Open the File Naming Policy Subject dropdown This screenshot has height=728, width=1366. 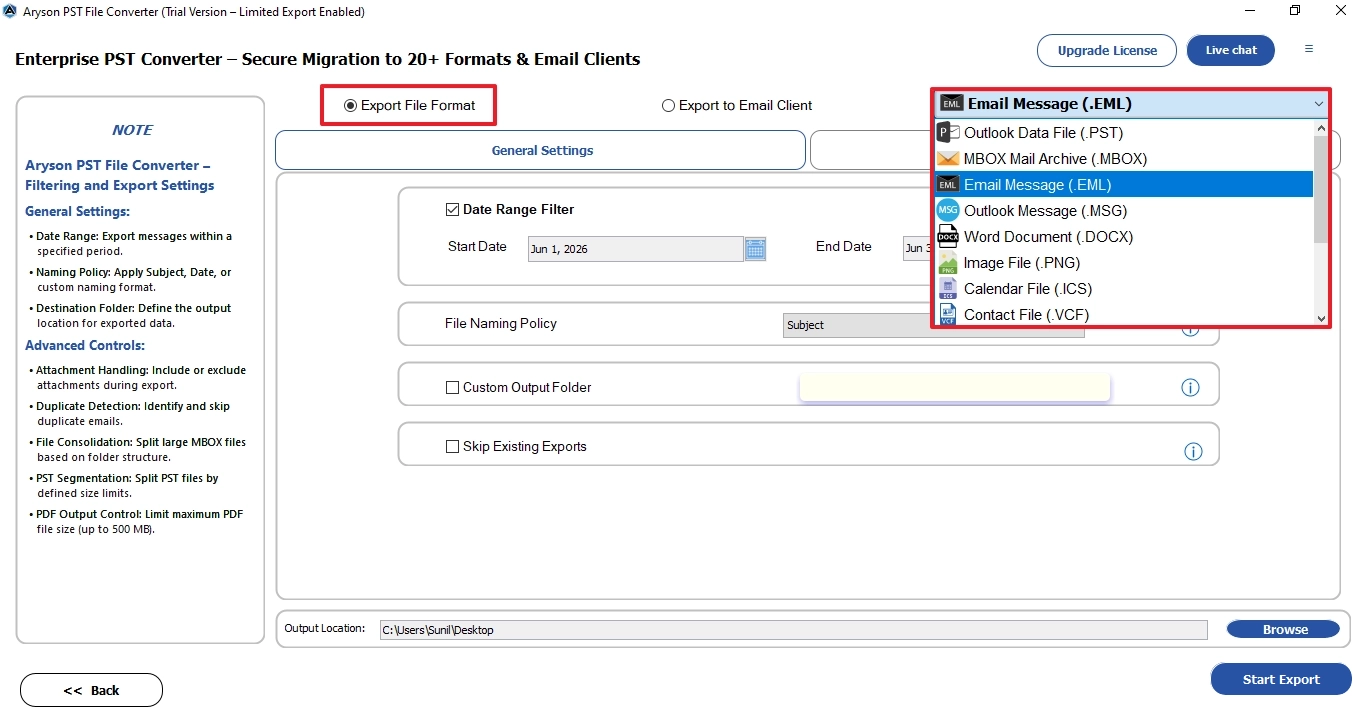coord(933,325)
